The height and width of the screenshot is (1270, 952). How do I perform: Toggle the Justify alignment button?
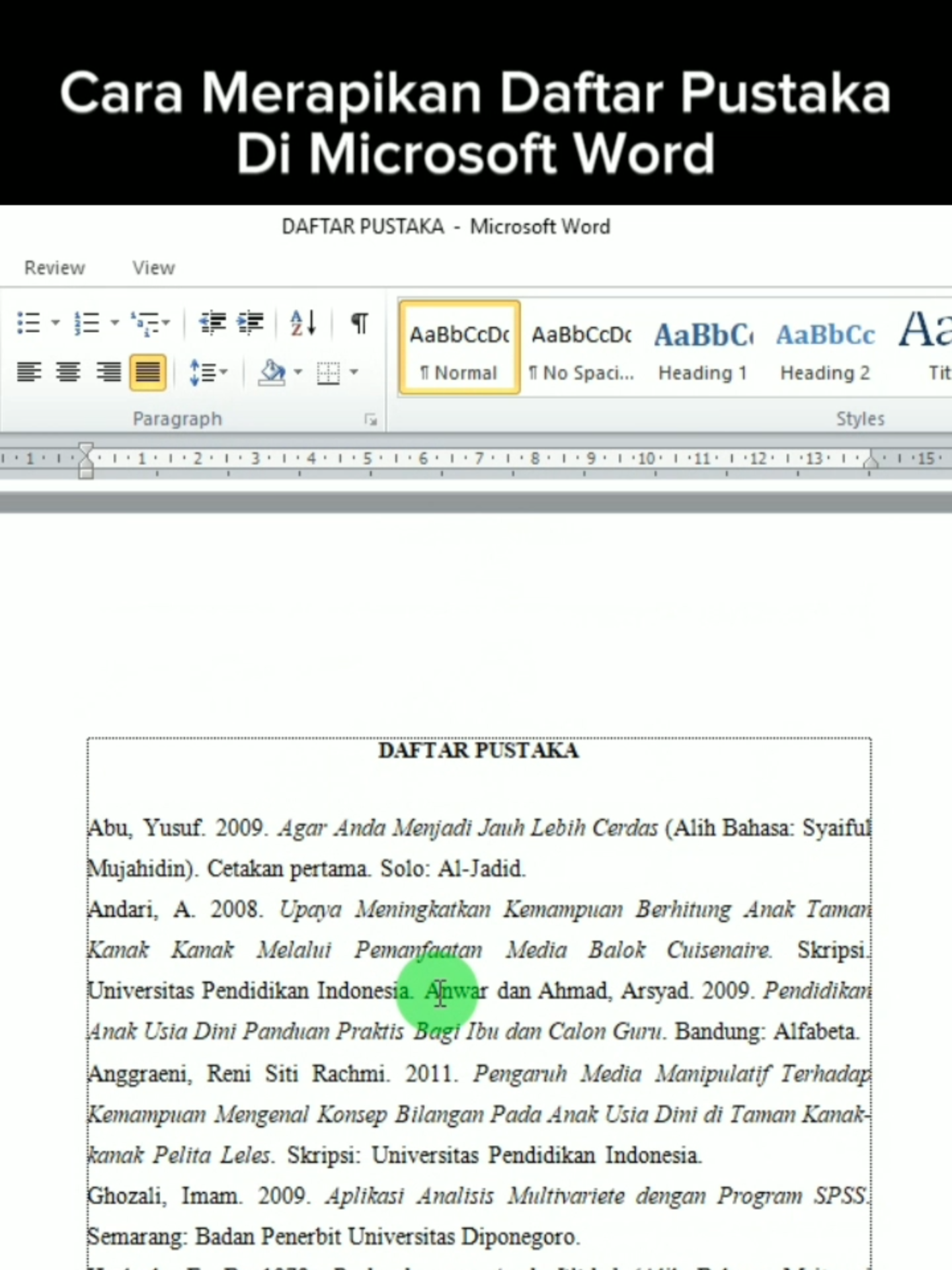click(148, 372)
